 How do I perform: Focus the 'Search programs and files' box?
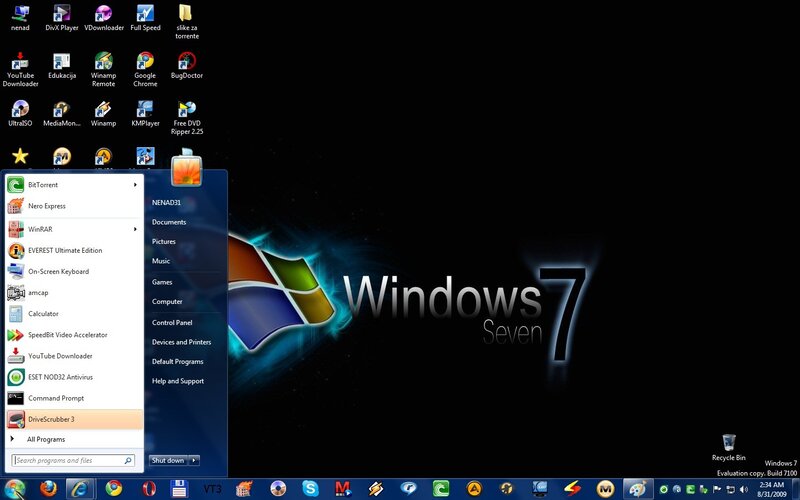tap(73, 460)
